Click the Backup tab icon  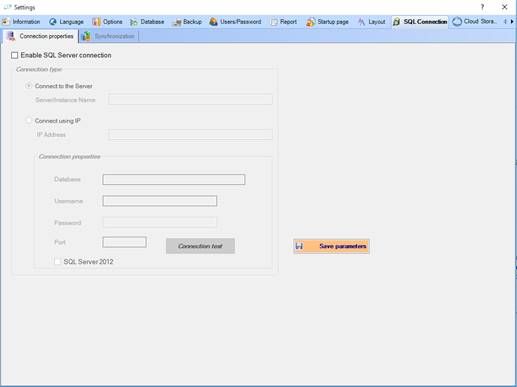pos(177,22)
